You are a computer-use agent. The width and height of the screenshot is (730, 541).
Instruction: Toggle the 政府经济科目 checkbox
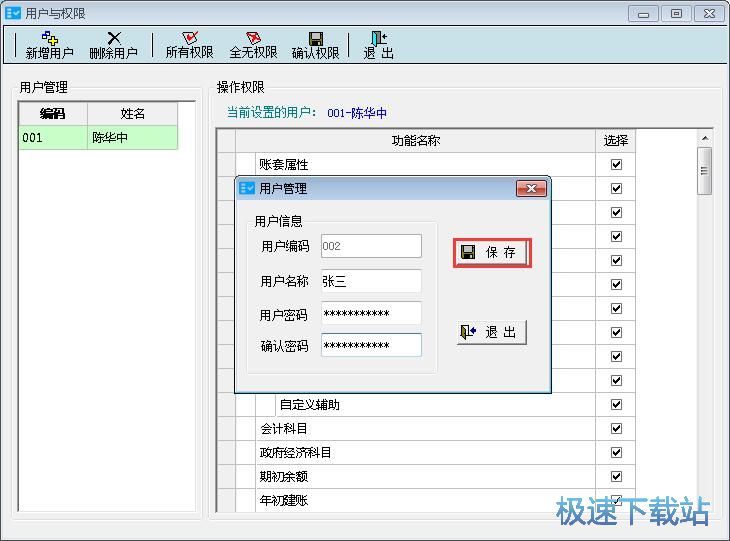coord(616,453)
